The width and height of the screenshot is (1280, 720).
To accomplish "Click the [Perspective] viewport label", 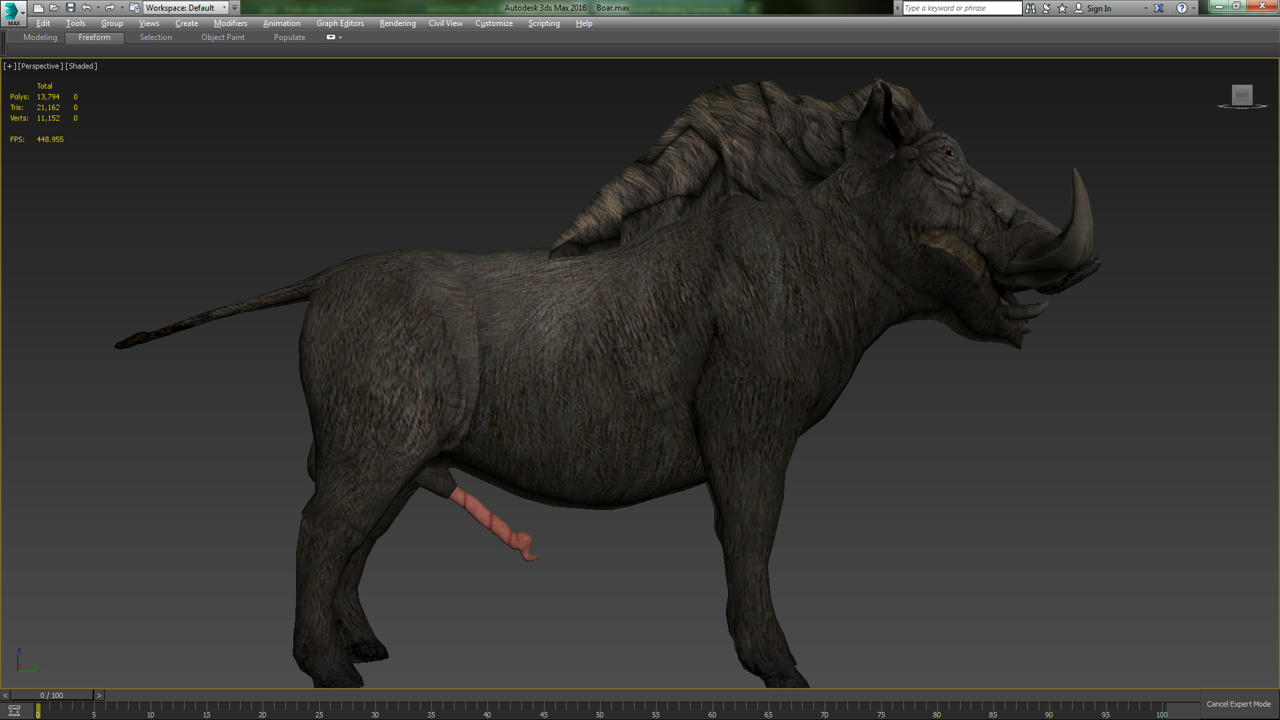I will coord(40,66).
